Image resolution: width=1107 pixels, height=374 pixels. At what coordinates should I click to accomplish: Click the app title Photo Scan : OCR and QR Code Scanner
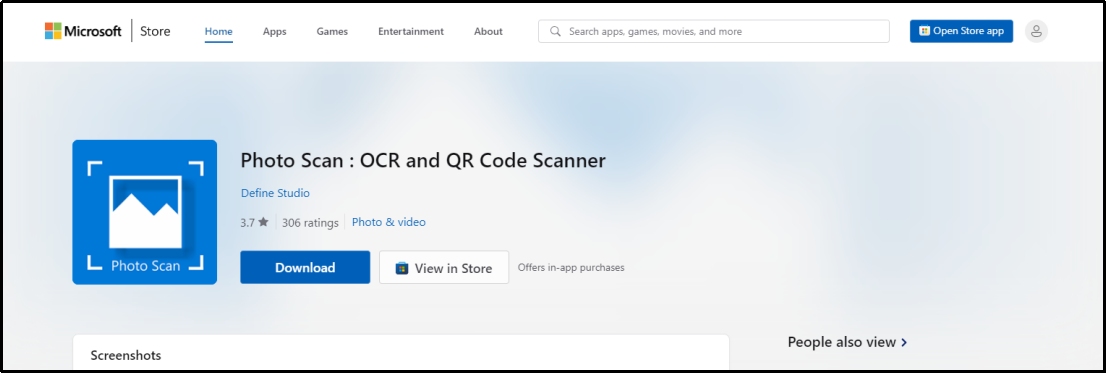click(424, 161)
